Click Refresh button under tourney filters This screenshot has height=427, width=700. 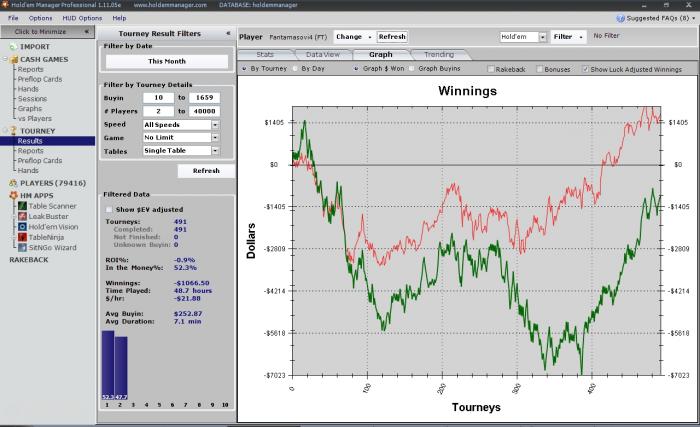coord(206,171)
